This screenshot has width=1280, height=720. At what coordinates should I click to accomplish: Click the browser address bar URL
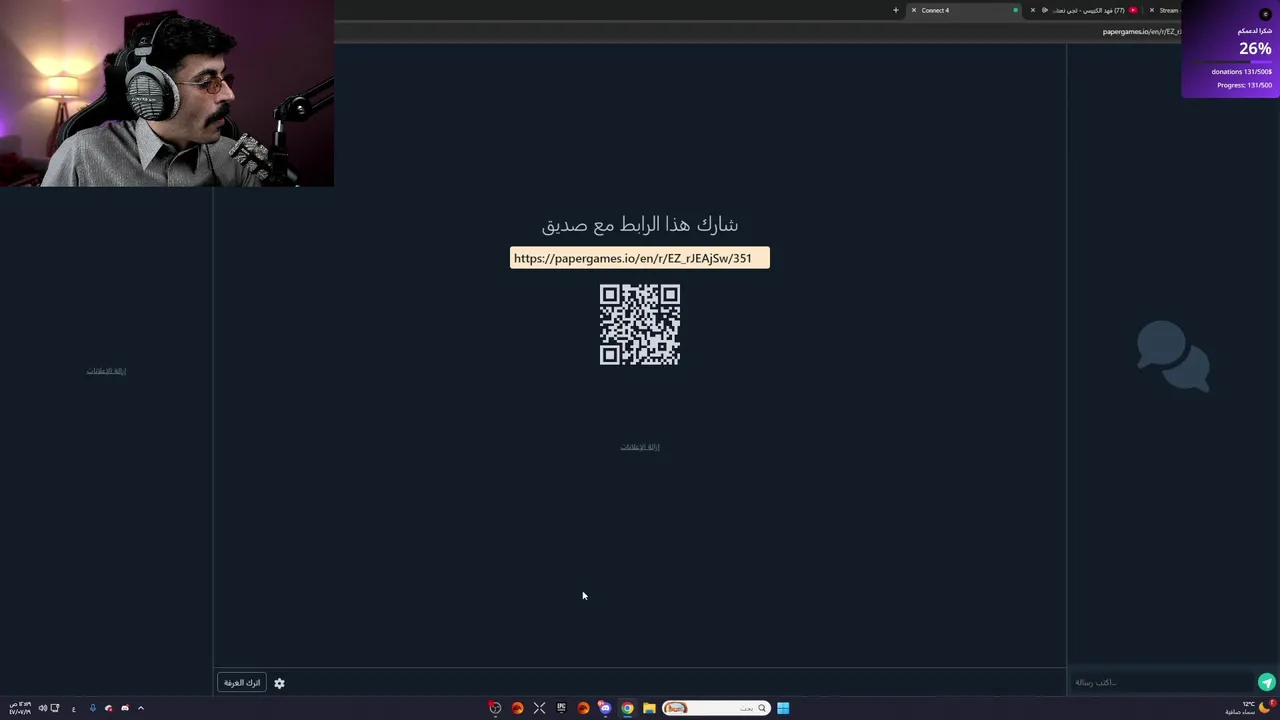(x=1141, y=32)
